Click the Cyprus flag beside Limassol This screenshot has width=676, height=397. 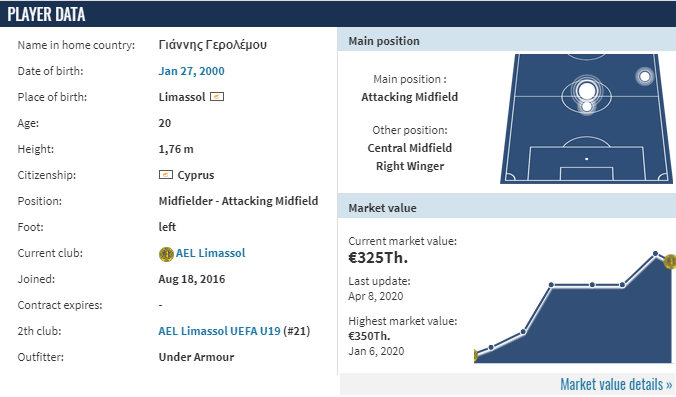click(217, 97)
